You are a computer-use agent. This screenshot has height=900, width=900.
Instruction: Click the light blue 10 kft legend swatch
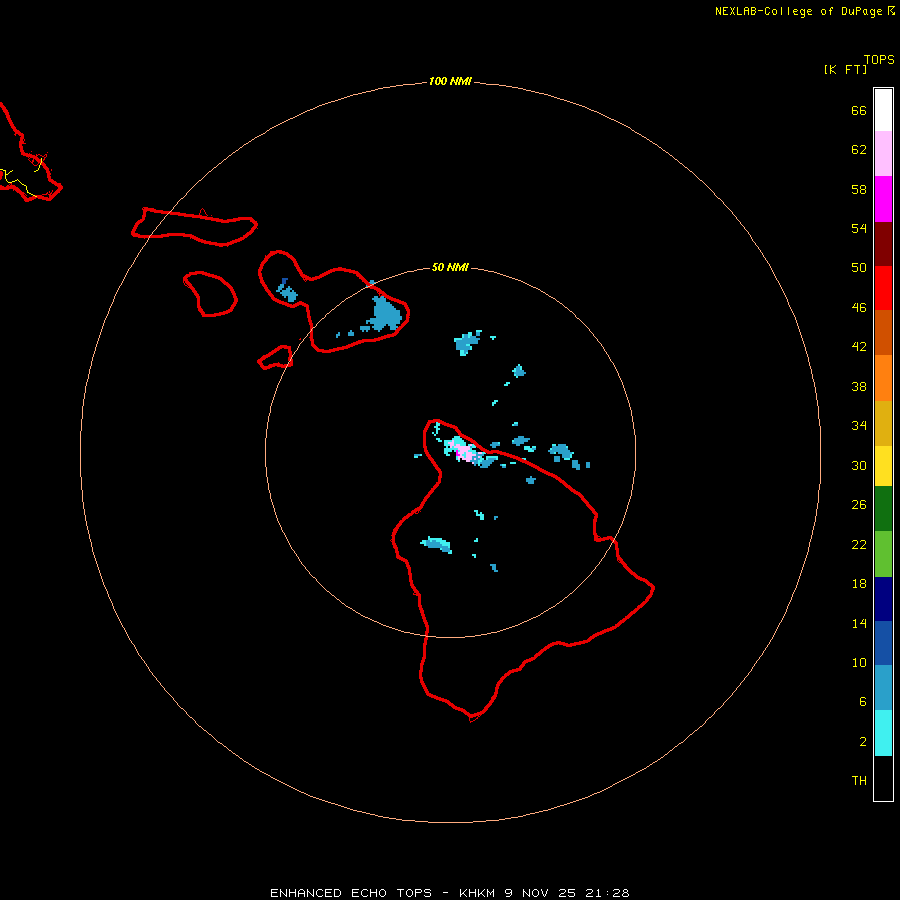click(883, 687)
